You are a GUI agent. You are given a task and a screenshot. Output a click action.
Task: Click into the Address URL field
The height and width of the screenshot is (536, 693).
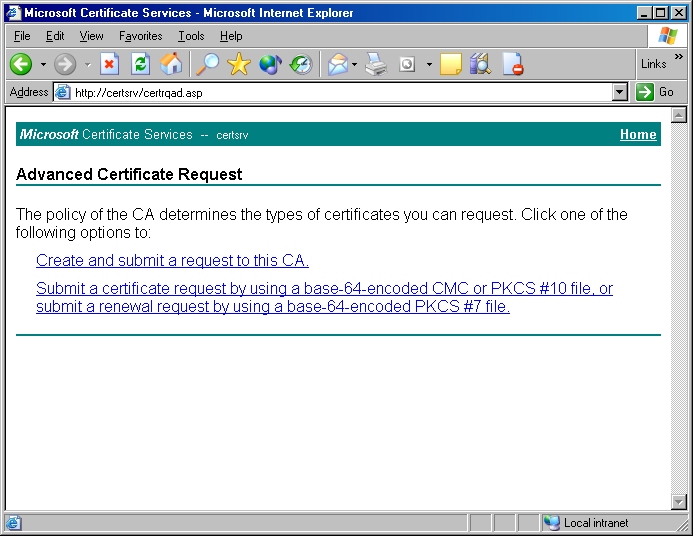click(340, 92)
